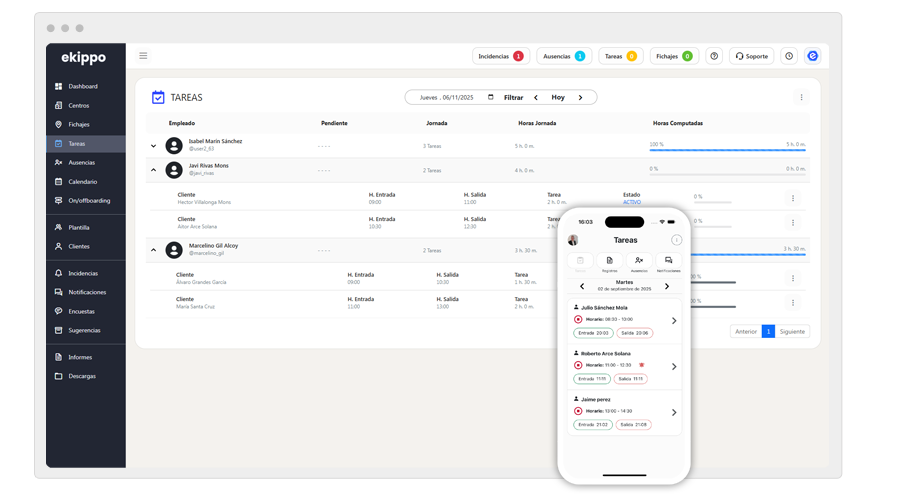Collapse Javi Rivas Mons's task list

point(154,170)
